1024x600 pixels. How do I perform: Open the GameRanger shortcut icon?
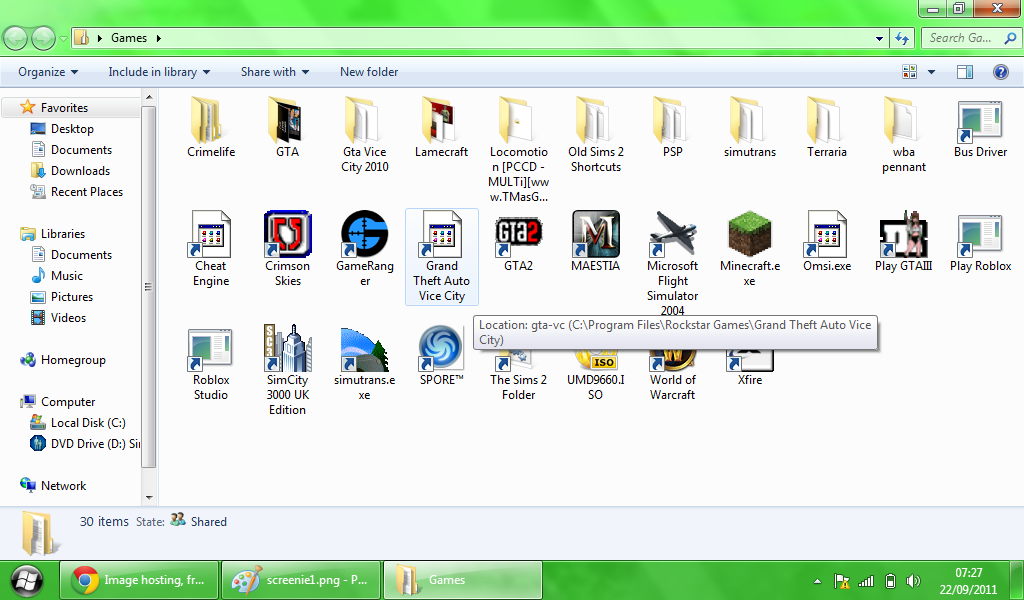(x=364, y=235)
